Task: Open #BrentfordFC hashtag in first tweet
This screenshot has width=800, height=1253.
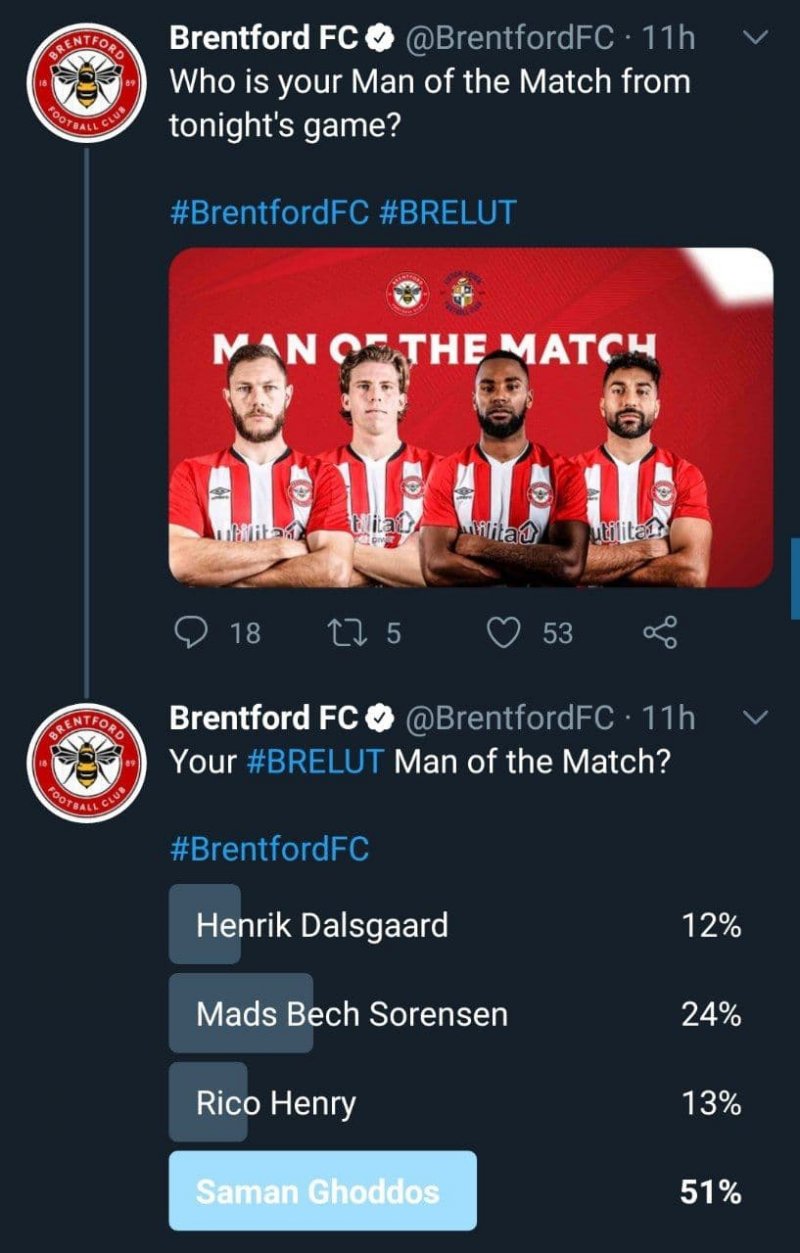Action: pyautogui.click(x=270, y=212)
